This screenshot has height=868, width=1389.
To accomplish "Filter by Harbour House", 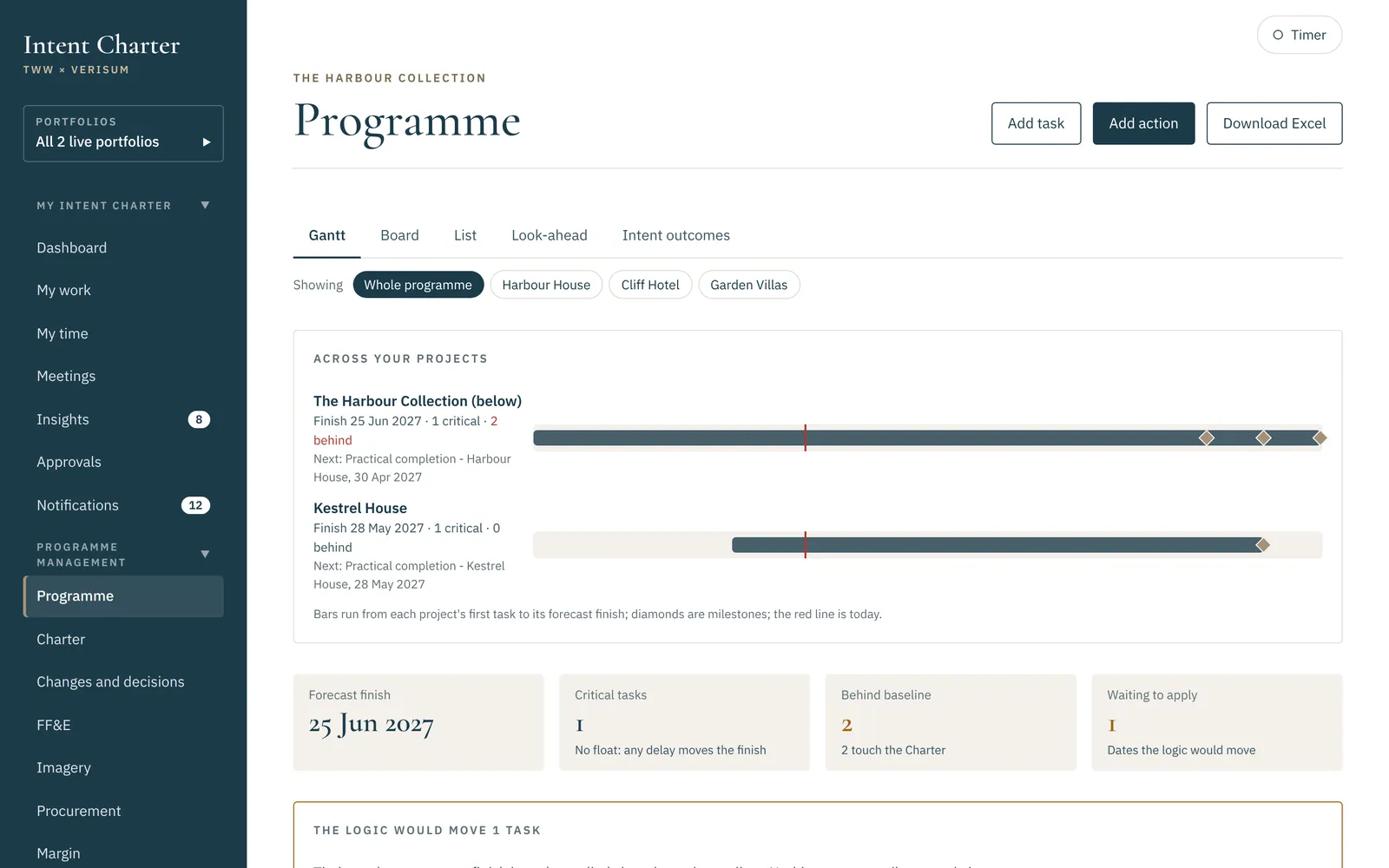I will click(546, 285).
